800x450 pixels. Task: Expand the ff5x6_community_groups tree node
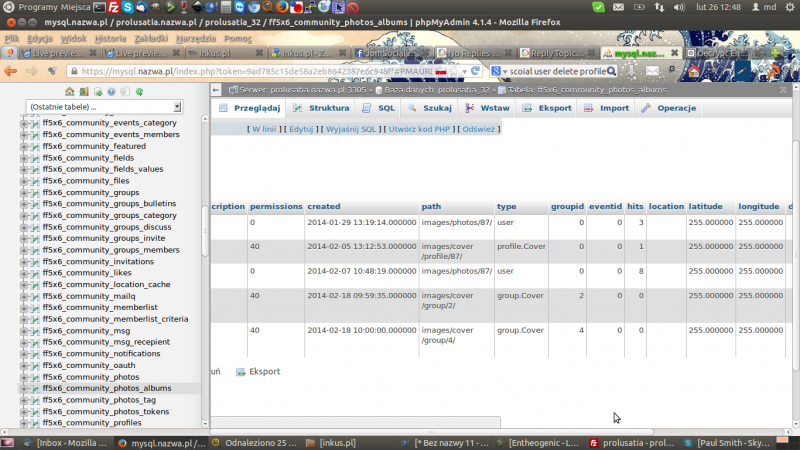(25, 192)
